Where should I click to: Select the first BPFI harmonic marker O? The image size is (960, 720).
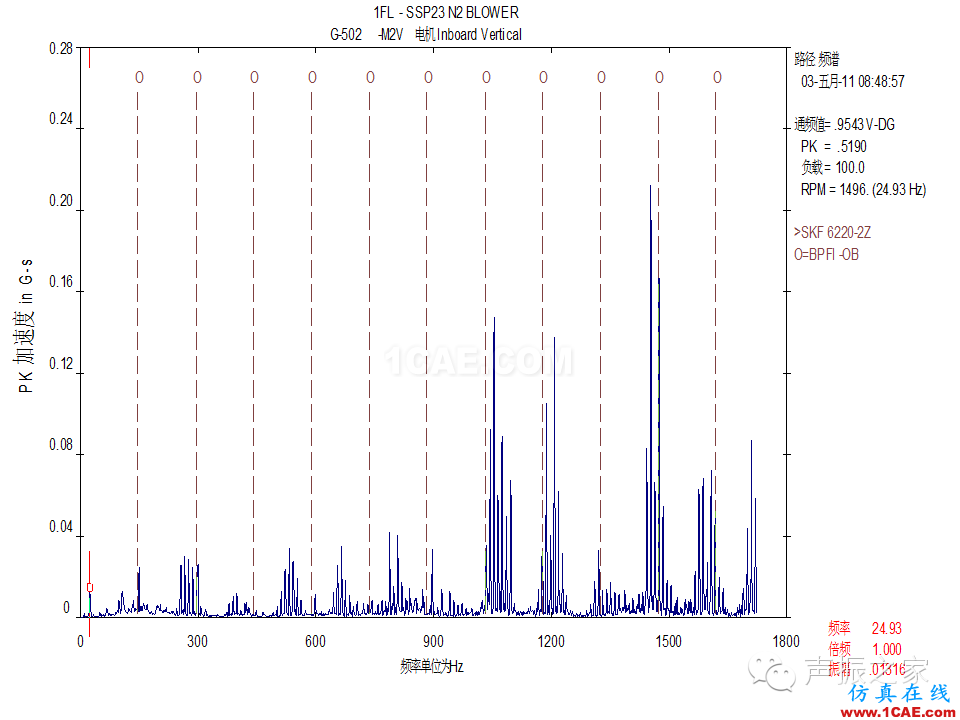(140, 78)
